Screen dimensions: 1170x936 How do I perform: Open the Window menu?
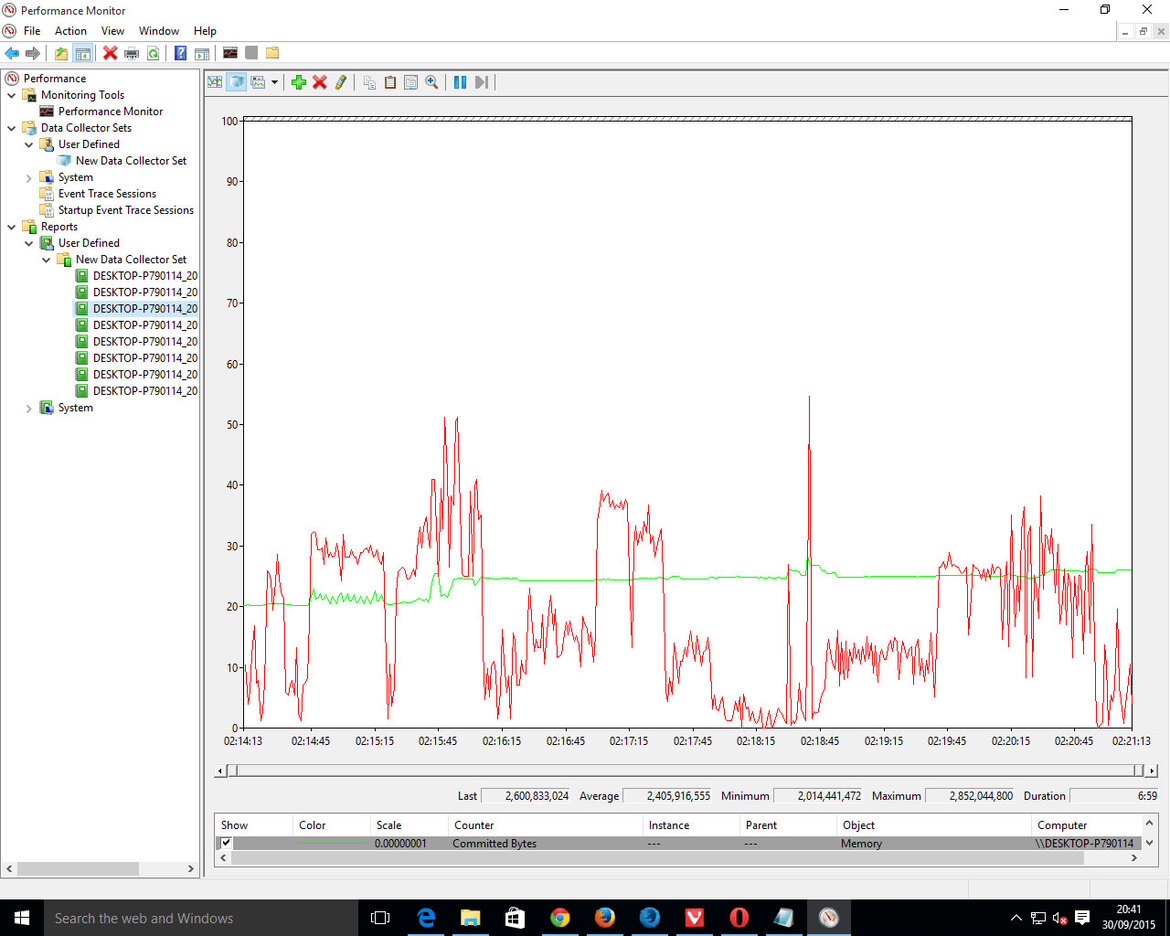(159, 31)
